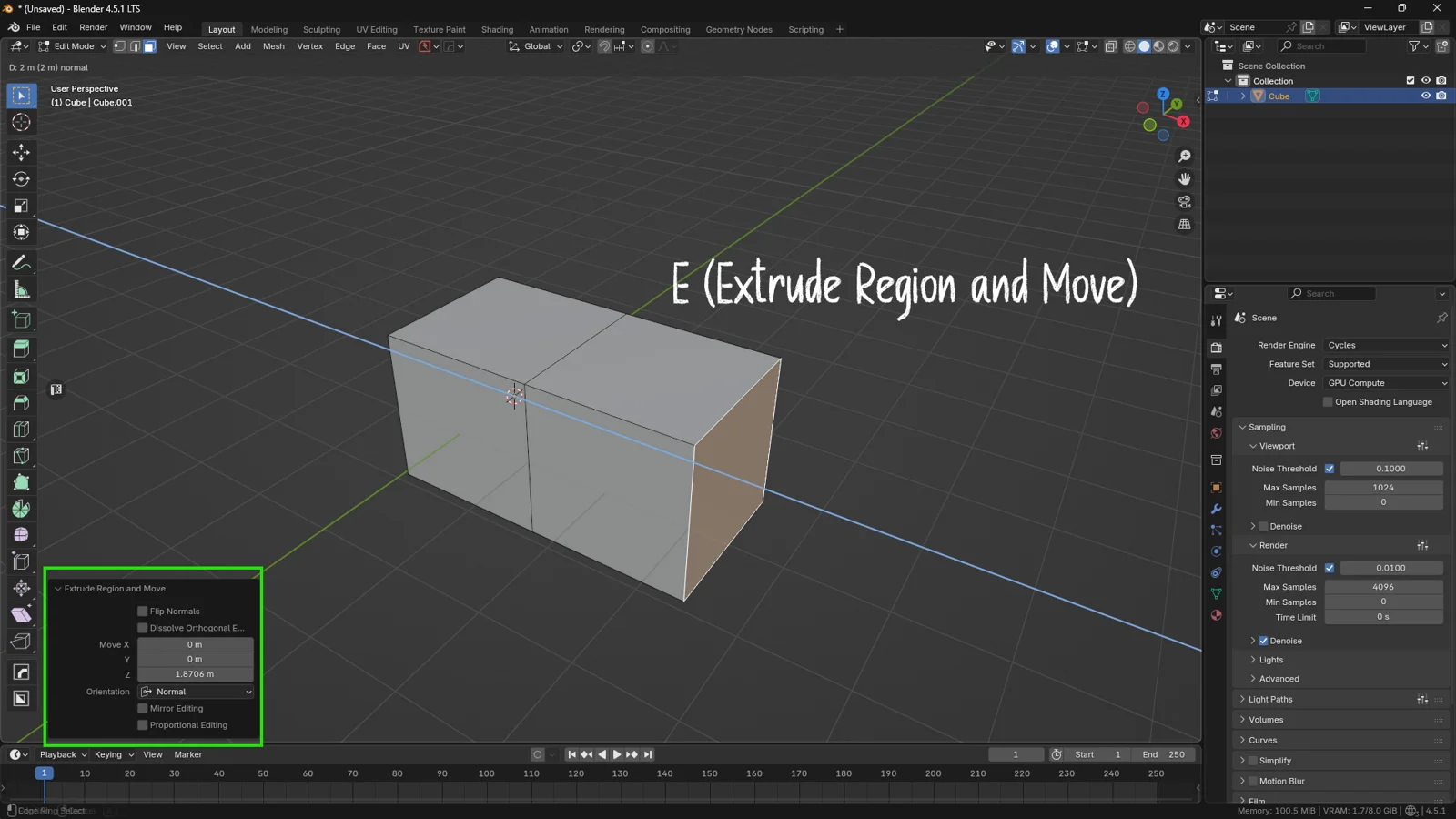
Task: Select the Annotate tool
Action: [21, 263]
